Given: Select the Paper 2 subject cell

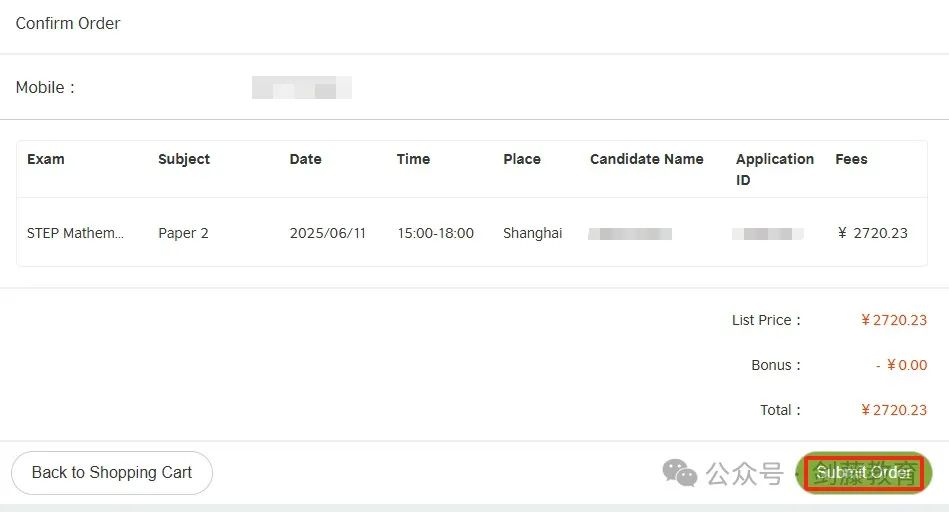Looking at the screenshot, I should [183, 233].
